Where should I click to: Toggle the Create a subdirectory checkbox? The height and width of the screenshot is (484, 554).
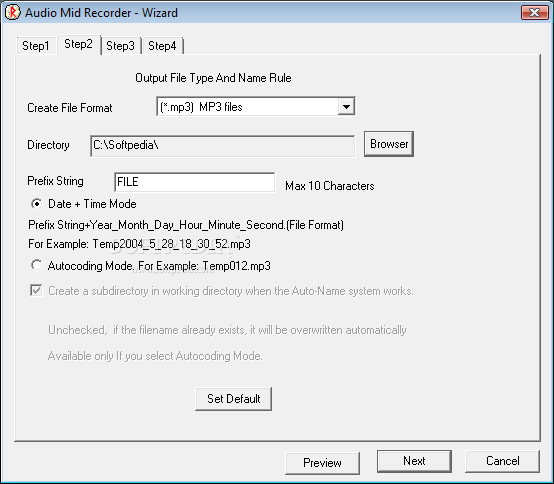tap(36, 291)
